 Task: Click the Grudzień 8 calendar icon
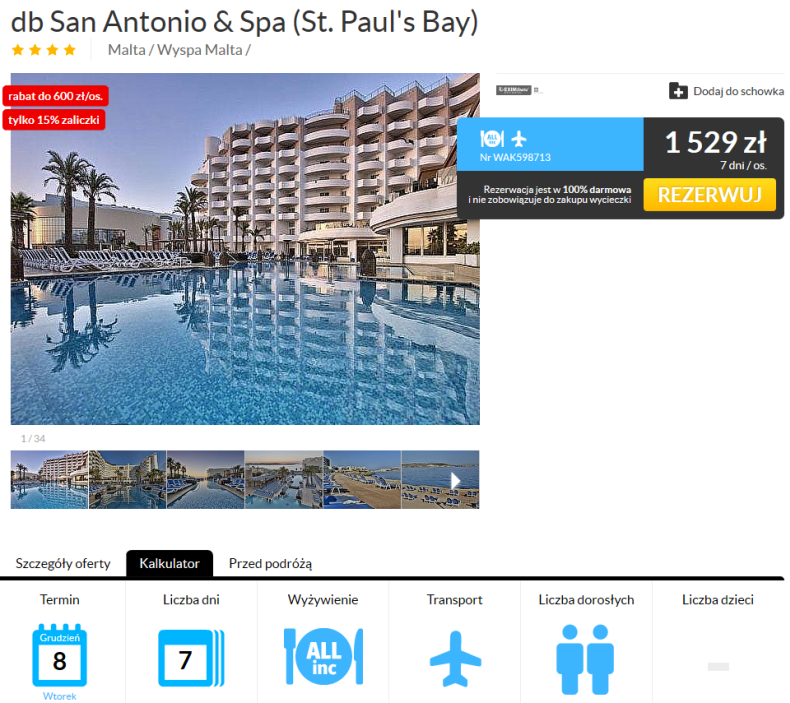tap(59, 655)
